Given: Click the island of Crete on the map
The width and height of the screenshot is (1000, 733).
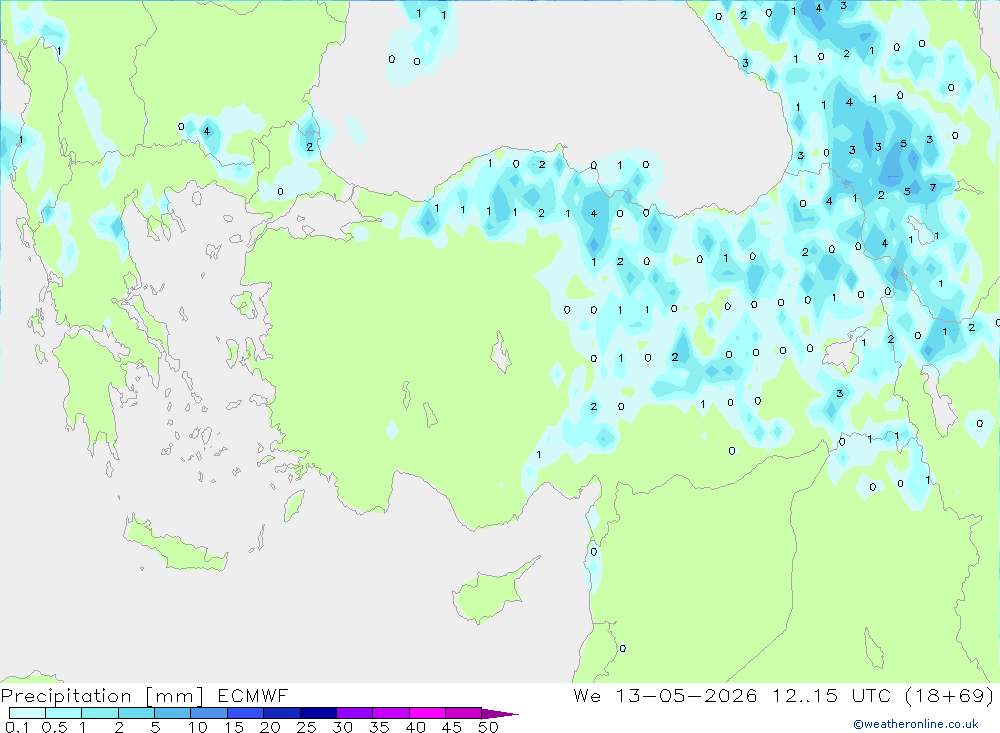Looking at the screenshot, I should [x=175, y=544].
